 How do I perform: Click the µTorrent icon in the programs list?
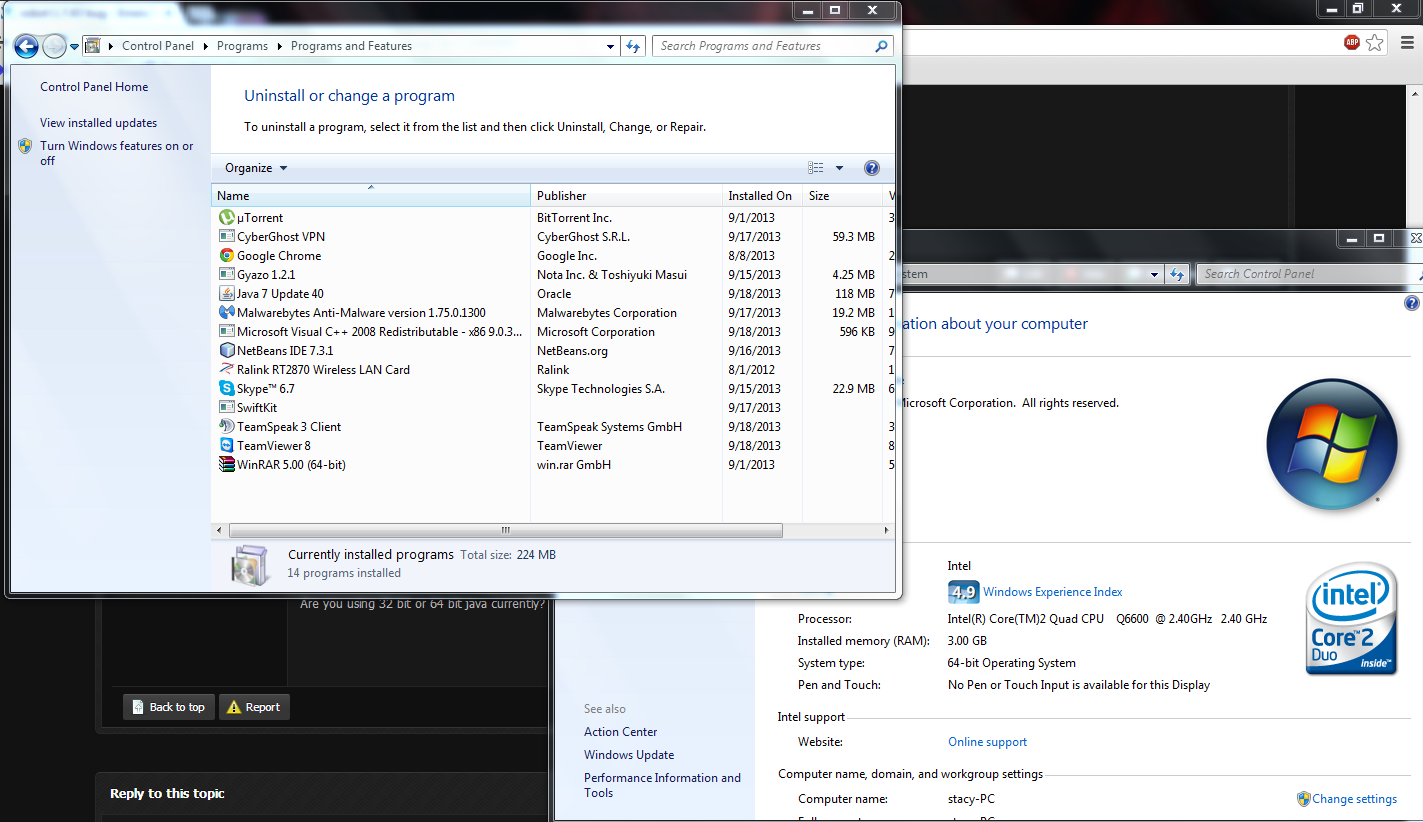(x=227, y=217)
